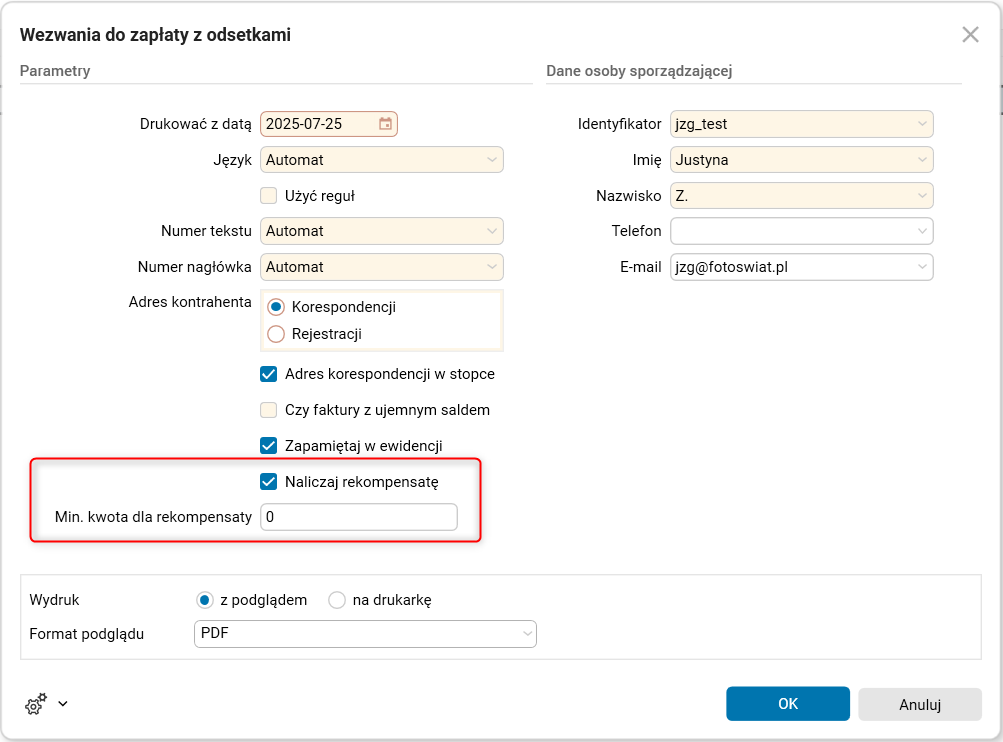Click the settings gear icon
Image resolution: width=1003 pixels, height=742 pixels.
click(x=35, y=704)
